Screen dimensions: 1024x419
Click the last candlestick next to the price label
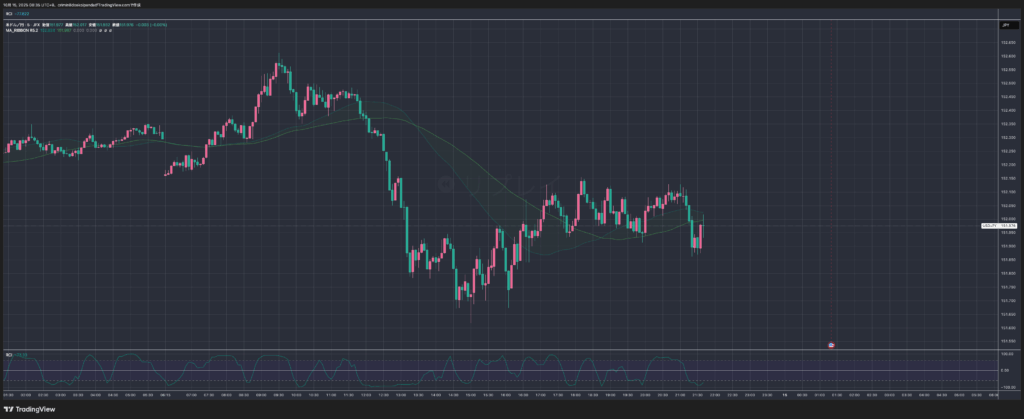pyautogui.click(x=702, y=235)
